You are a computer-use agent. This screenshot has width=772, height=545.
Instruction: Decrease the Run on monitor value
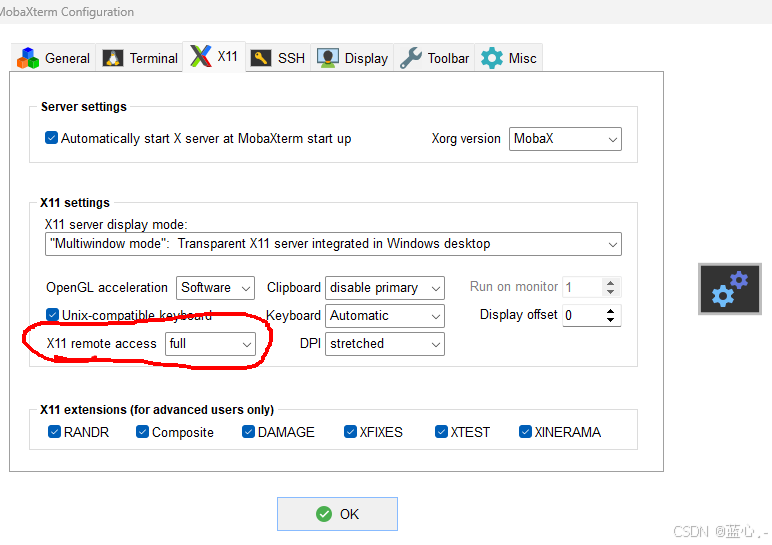611,292
